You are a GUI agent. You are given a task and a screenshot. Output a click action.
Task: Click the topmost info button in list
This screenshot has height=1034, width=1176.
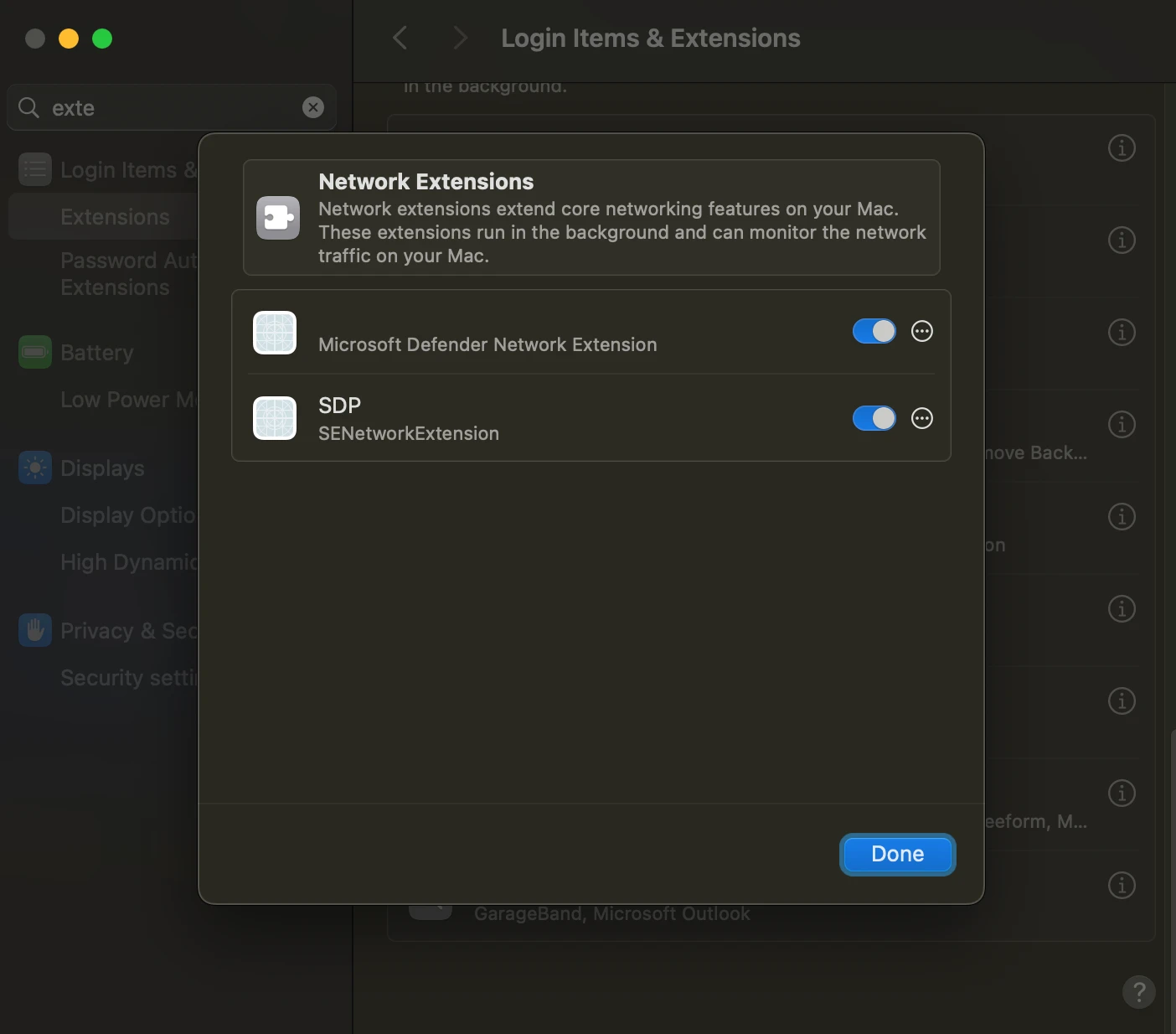pos(1122,148)
